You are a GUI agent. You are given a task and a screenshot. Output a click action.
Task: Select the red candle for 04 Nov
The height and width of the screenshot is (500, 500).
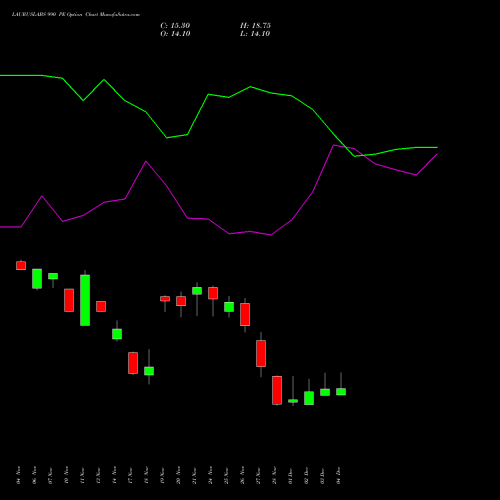tap(21, 265)
